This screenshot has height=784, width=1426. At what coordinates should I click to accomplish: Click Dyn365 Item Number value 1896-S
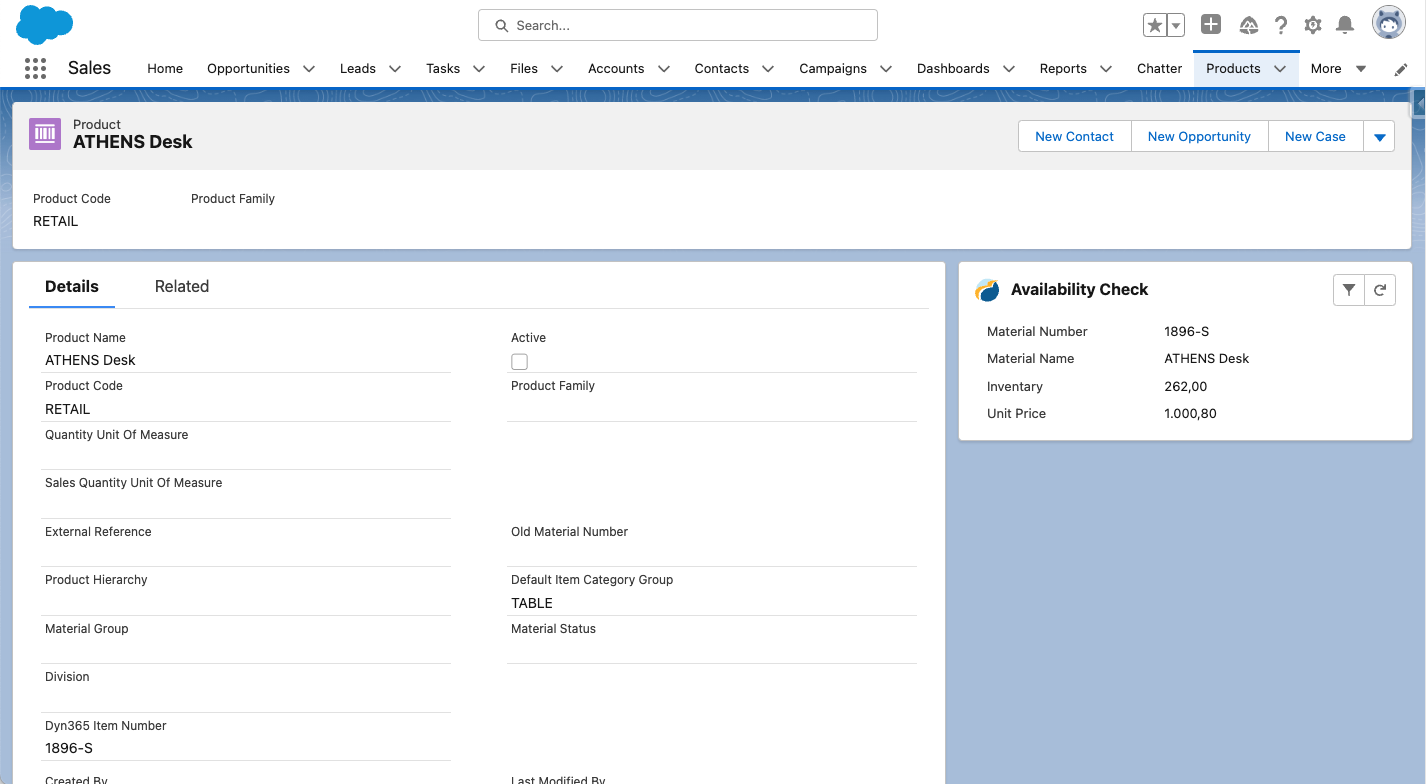(69, 748)
